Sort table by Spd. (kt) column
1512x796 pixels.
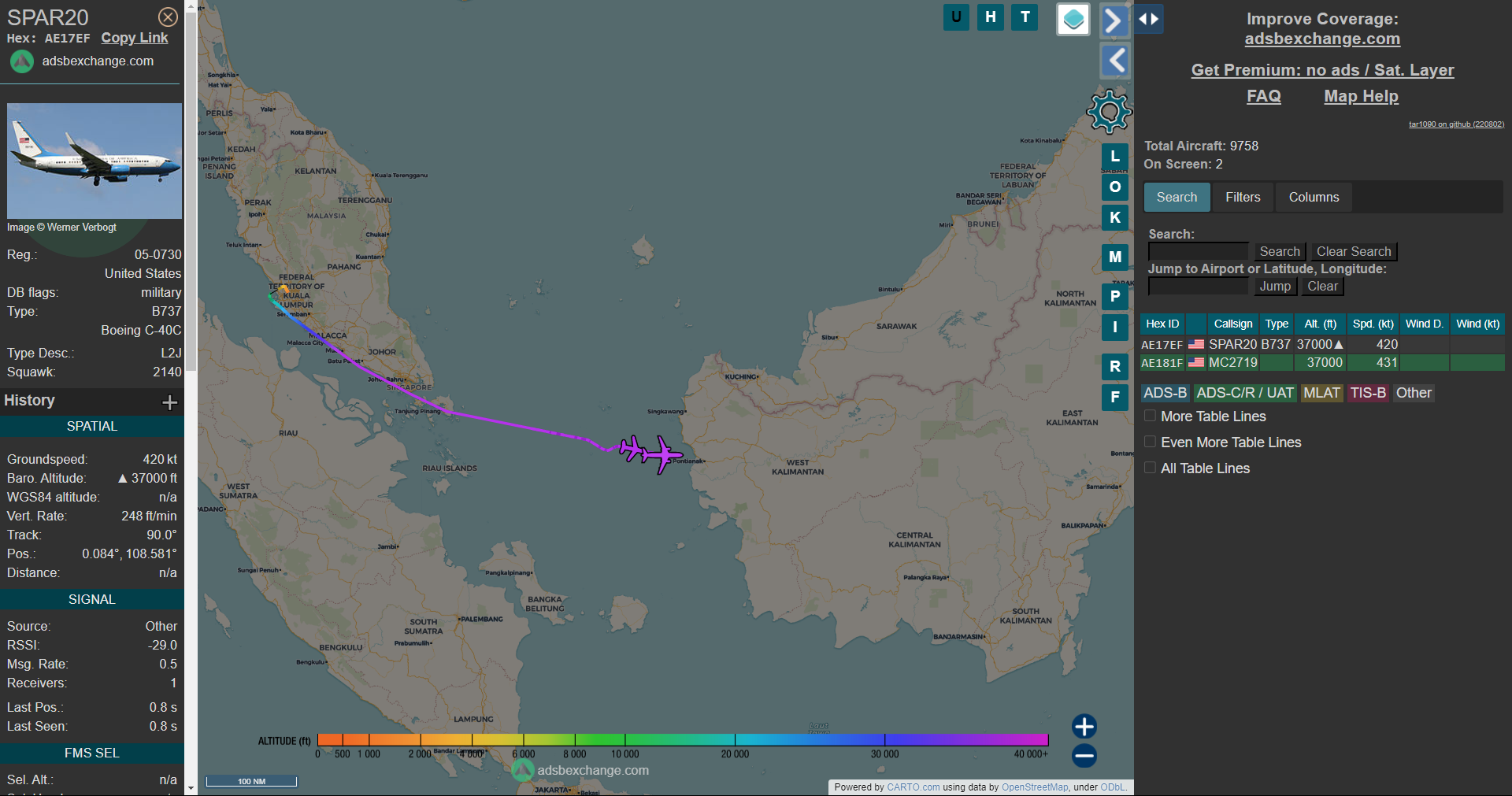click(x=1373, y=324)
